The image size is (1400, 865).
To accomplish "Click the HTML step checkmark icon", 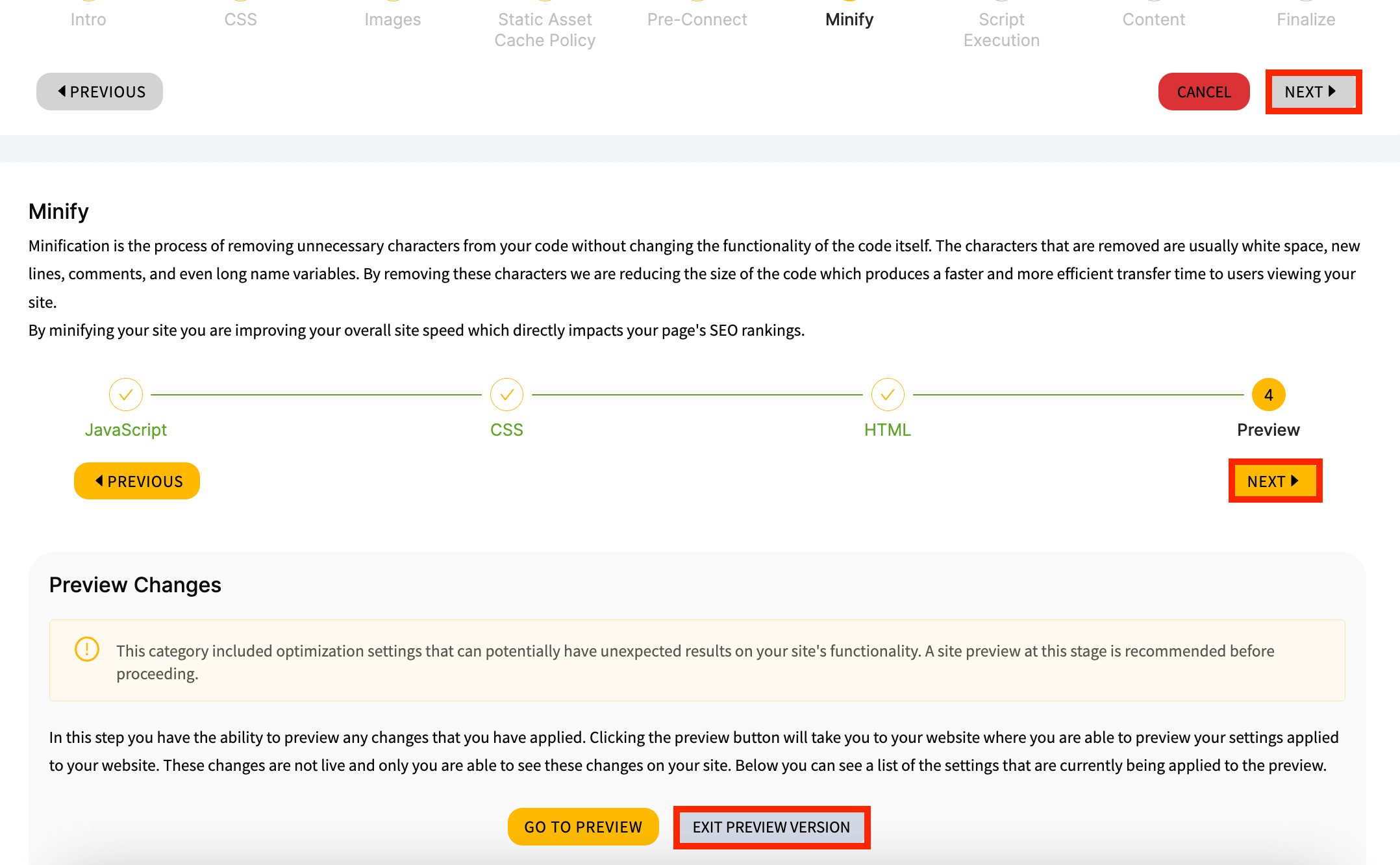I will click(x=888, y=395).
